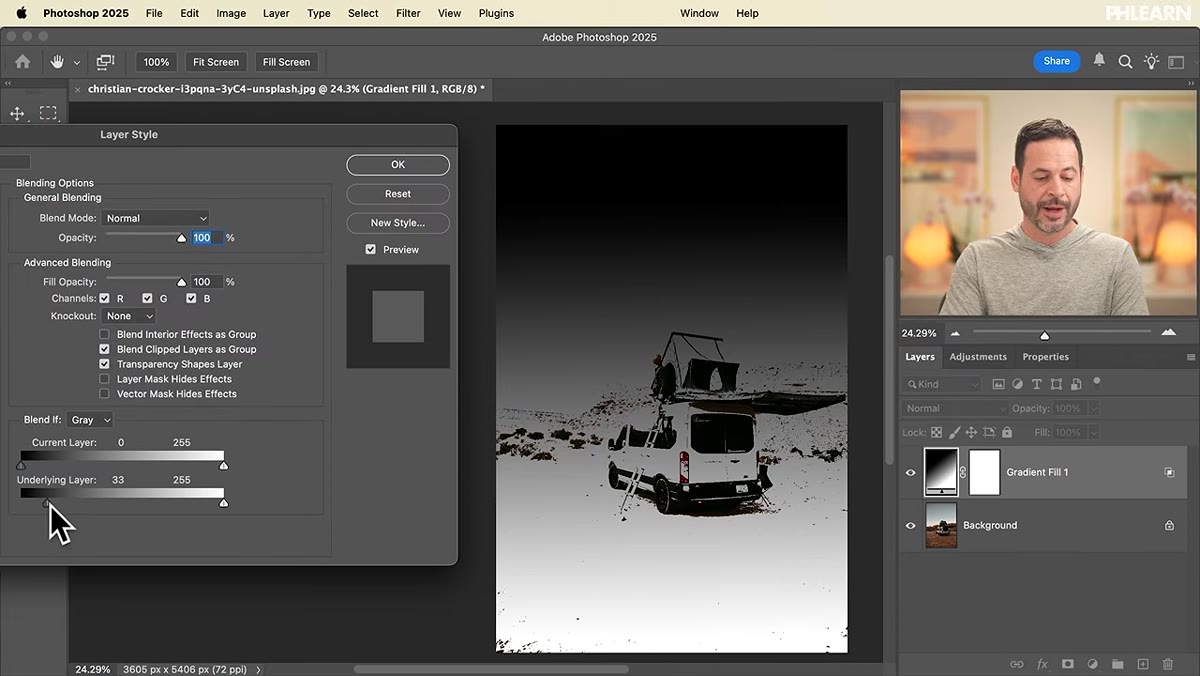Filter layers by adjustment layers icon

coord(1017,384)
